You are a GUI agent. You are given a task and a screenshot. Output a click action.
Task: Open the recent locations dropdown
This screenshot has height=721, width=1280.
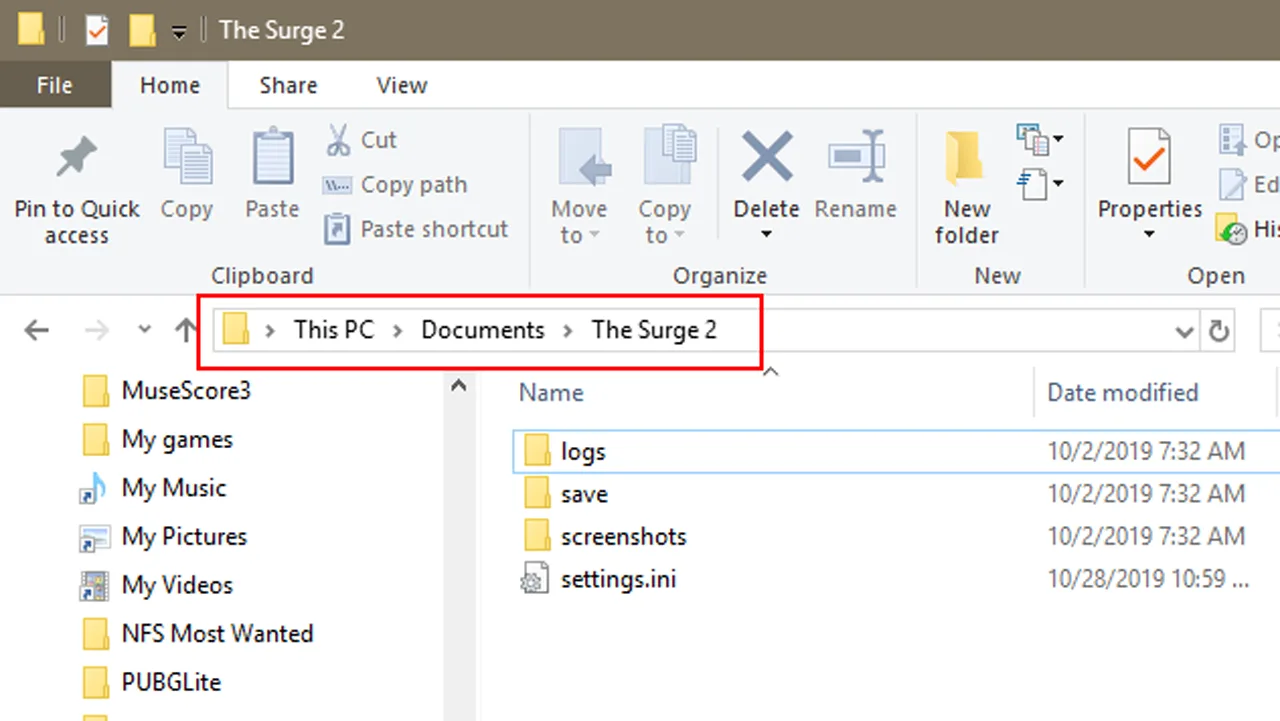coord(144,330)
